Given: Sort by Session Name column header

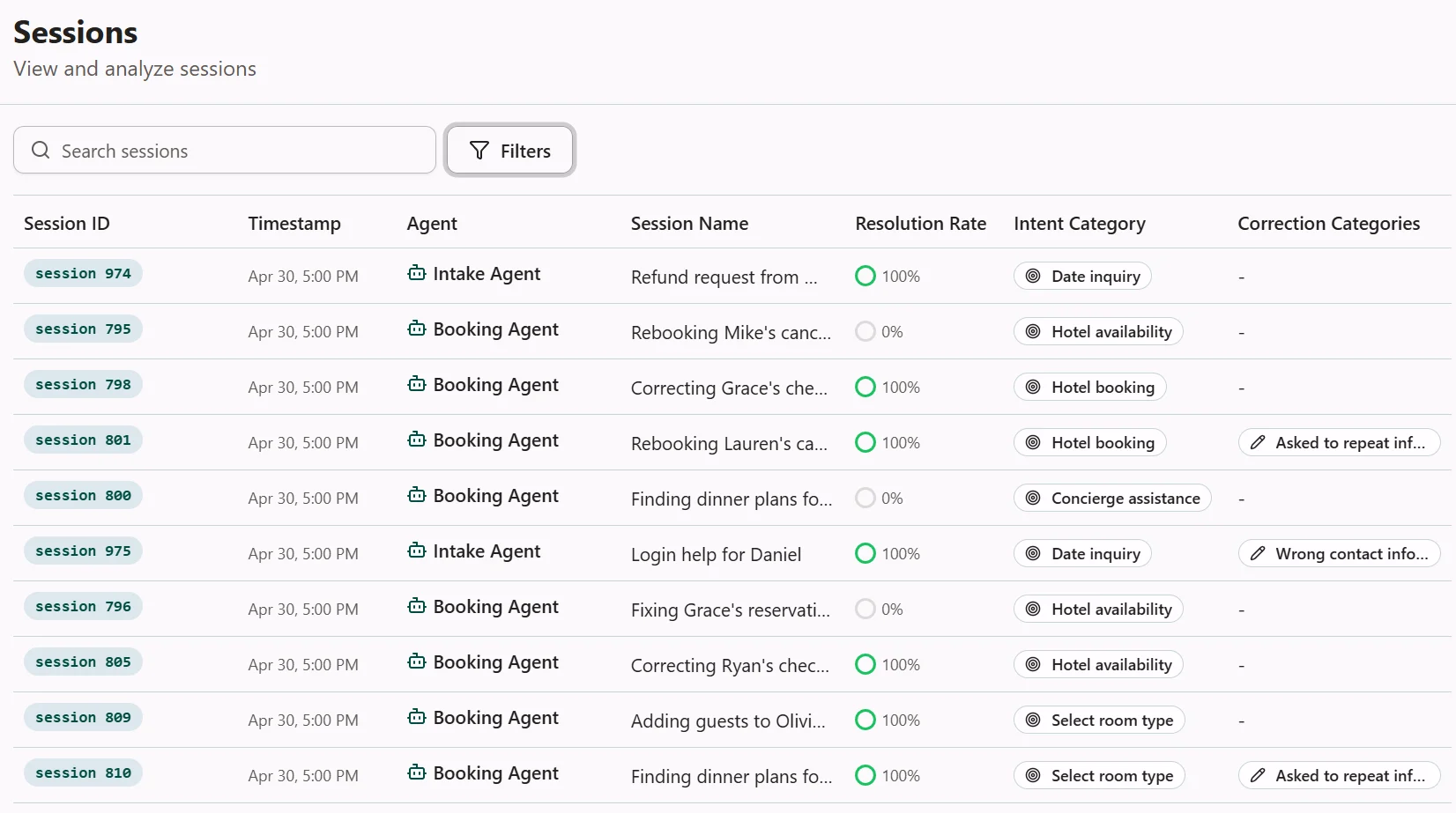Looking at the screenshot, I should [689, 224].
